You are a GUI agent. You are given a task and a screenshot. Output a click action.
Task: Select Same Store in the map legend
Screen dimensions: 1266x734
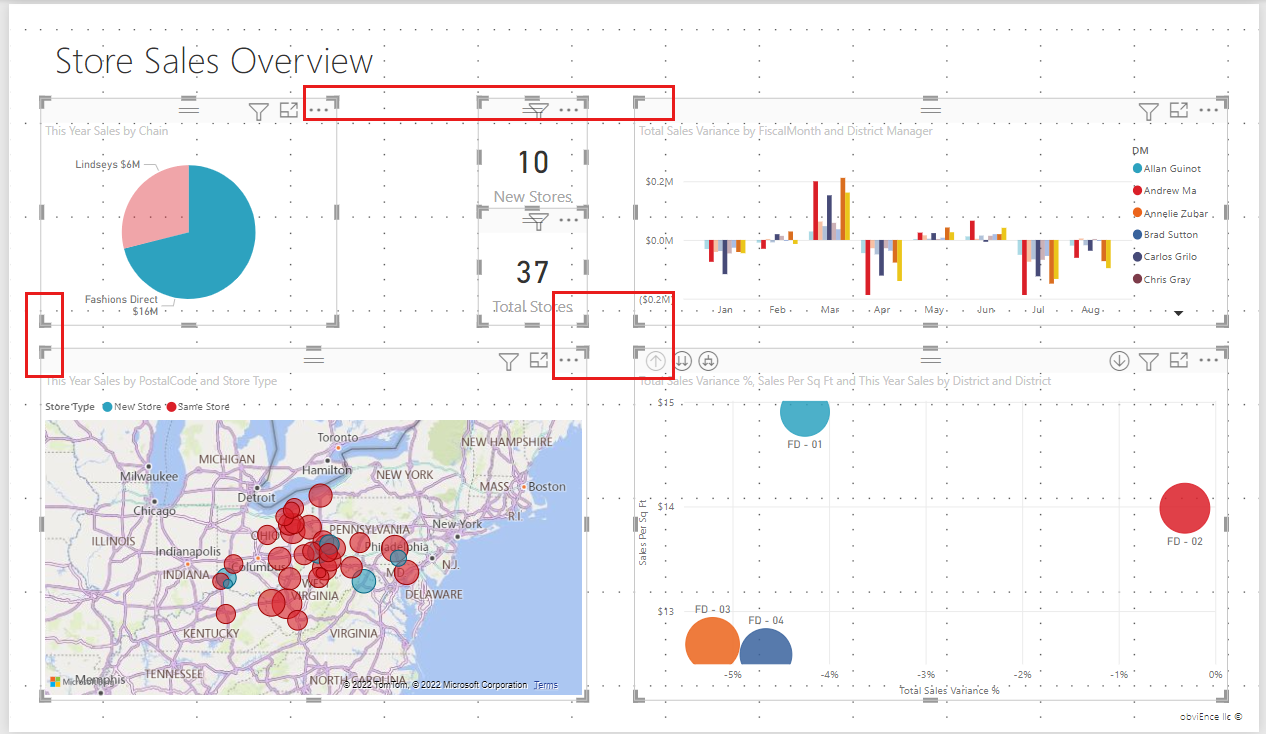click(x=198, y=407)
